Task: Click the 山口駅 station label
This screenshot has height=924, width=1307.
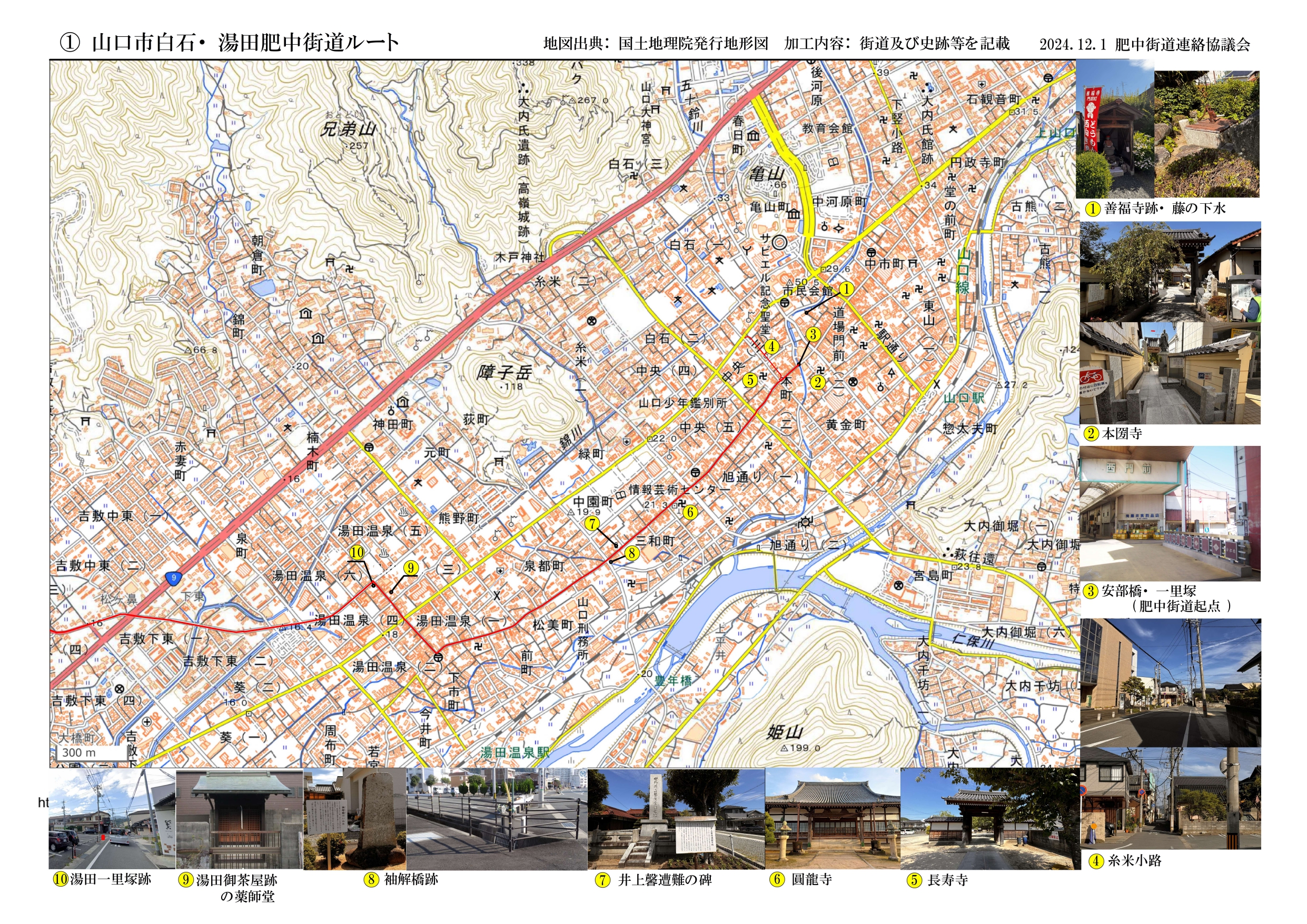Action: point(964,398)
